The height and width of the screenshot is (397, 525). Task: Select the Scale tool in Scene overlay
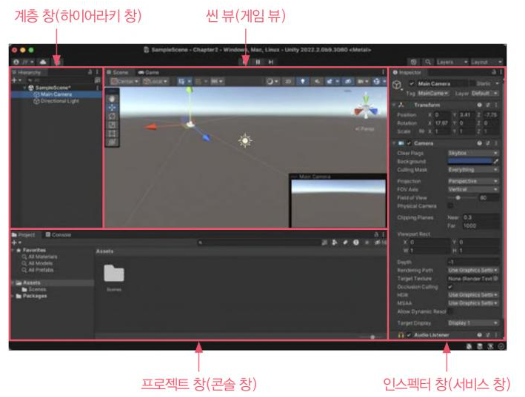pyautogui.click(x=112, y=125)
